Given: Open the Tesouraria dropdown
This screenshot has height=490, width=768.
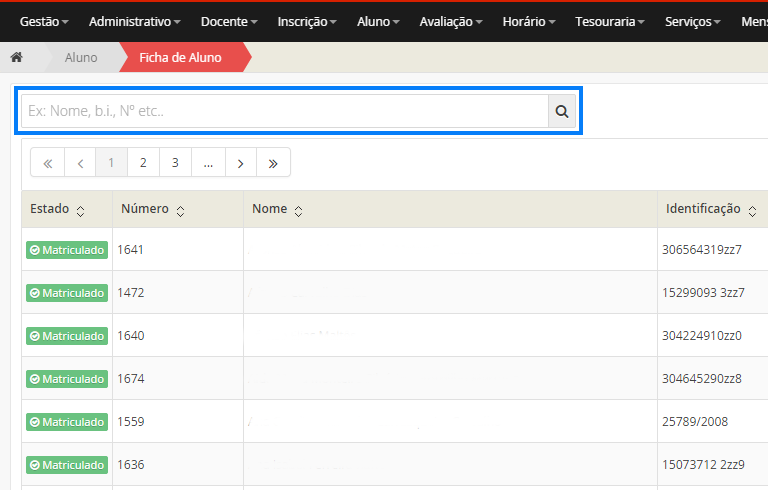Looking at the screenshot, I should point(610,21).
